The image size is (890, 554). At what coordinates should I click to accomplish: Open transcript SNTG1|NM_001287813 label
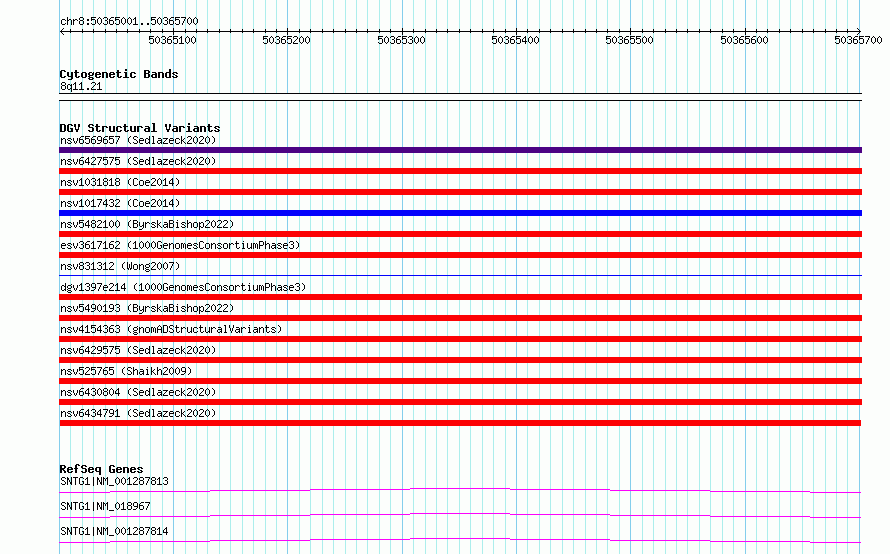pos(114,481)
